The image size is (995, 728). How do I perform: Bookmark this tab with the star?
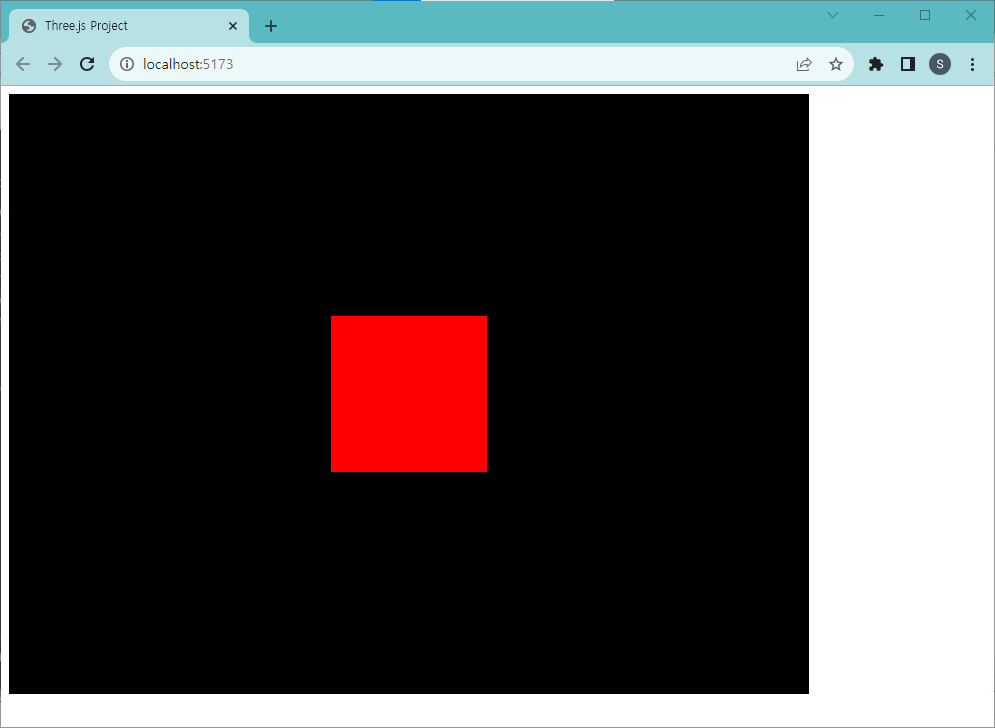tap(836, 64)
